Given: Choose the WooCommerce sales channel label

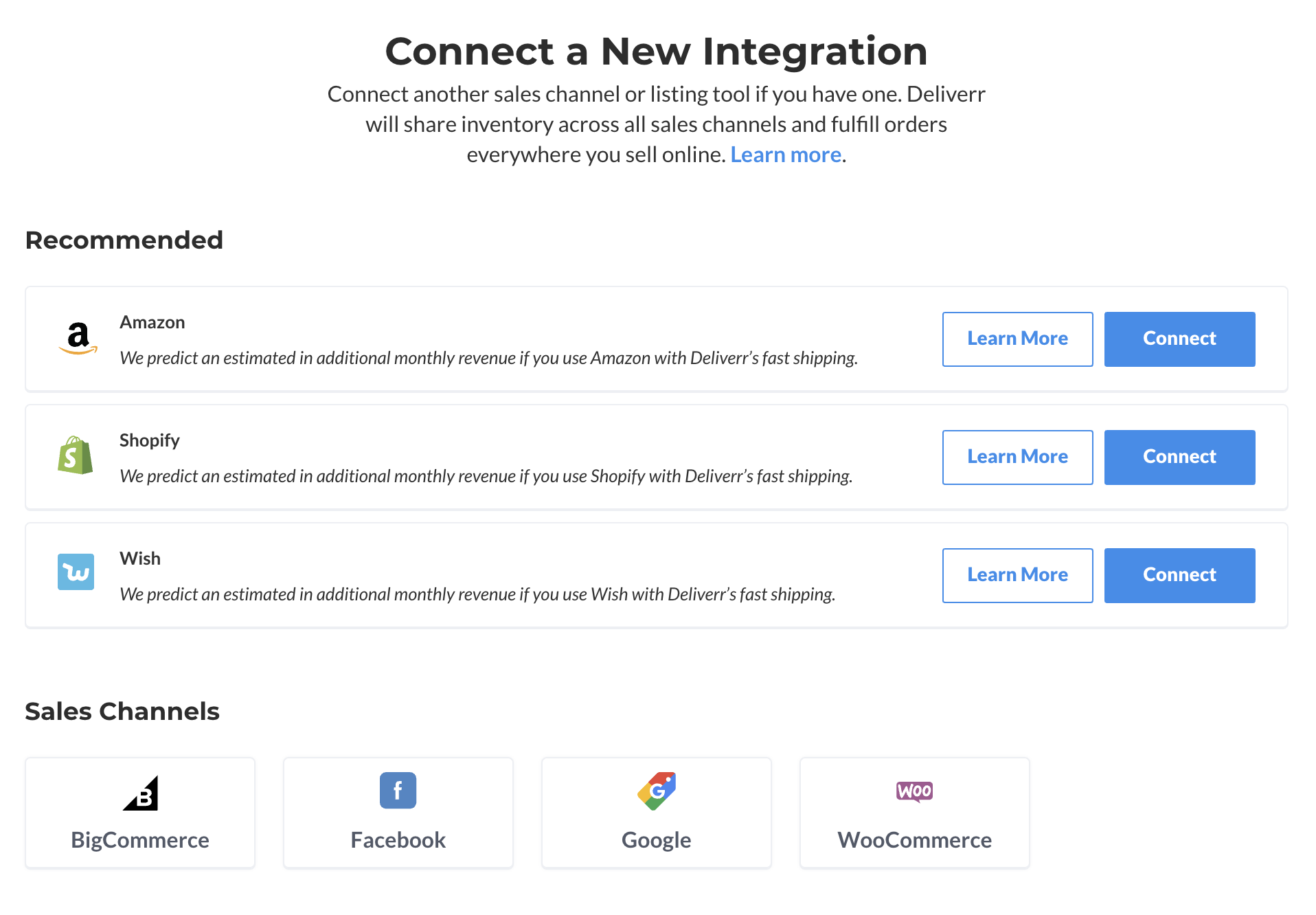Looking at the screenshot, I should (915, 840).
